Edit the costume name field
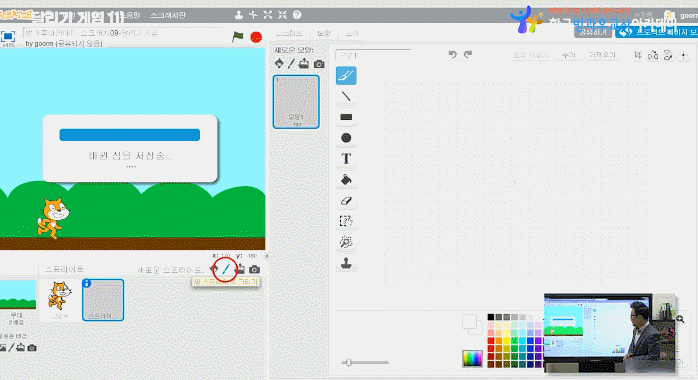Image resolution: width=698 pixels, height=380 pixels. [x=373, y=55]
